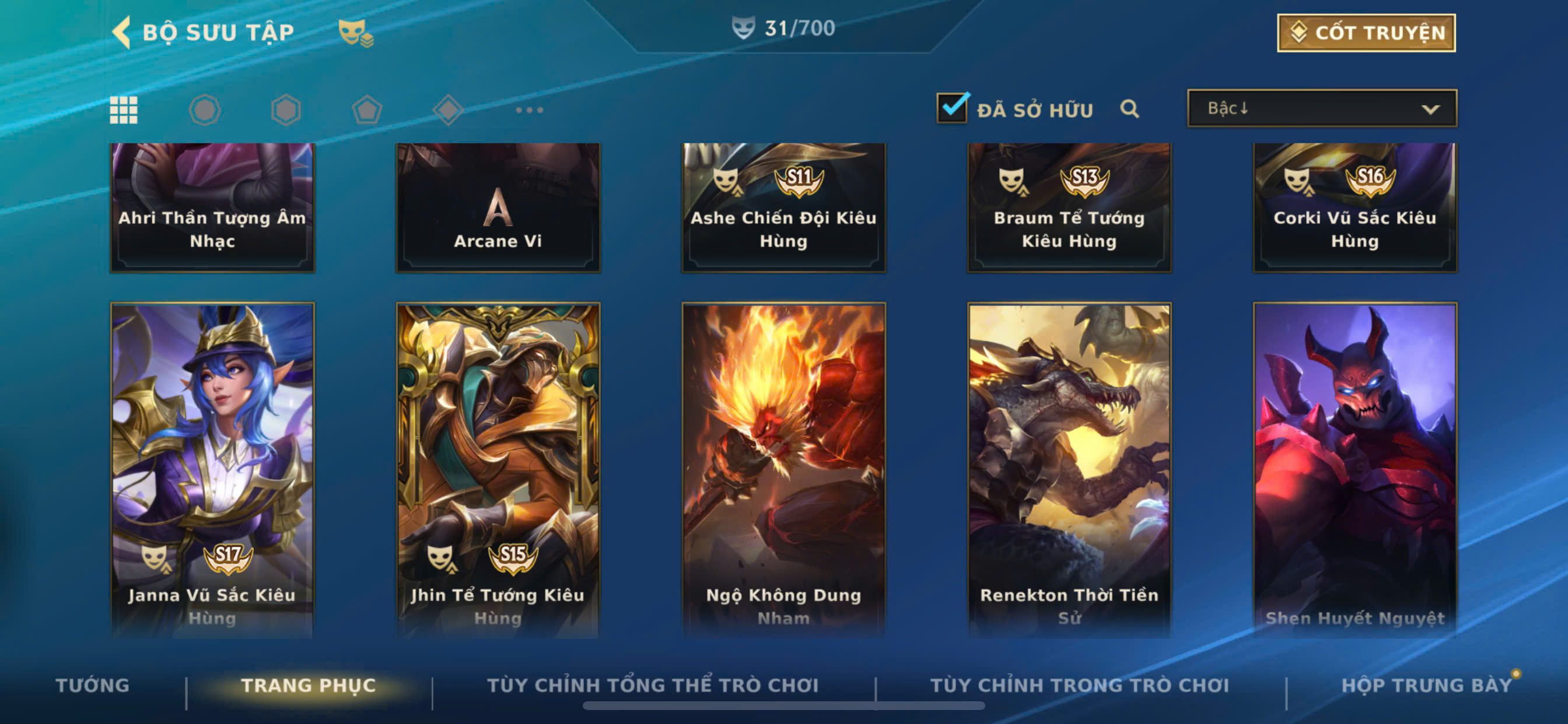The image size is (1568, 724).
Task: Open the gold mask with coins icon
Action: (x=356, y=33)
